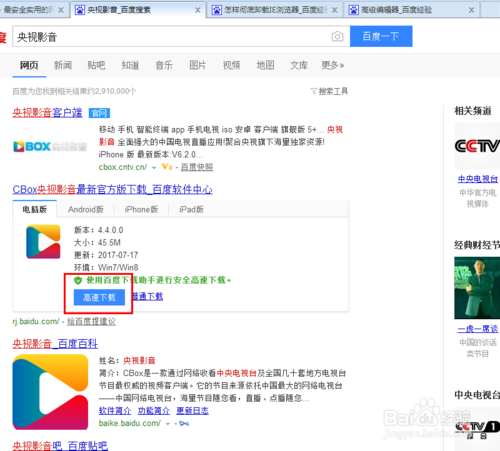Click the camera image-search icon
This screenshot has height=451, width=500.
click(337, 36)
